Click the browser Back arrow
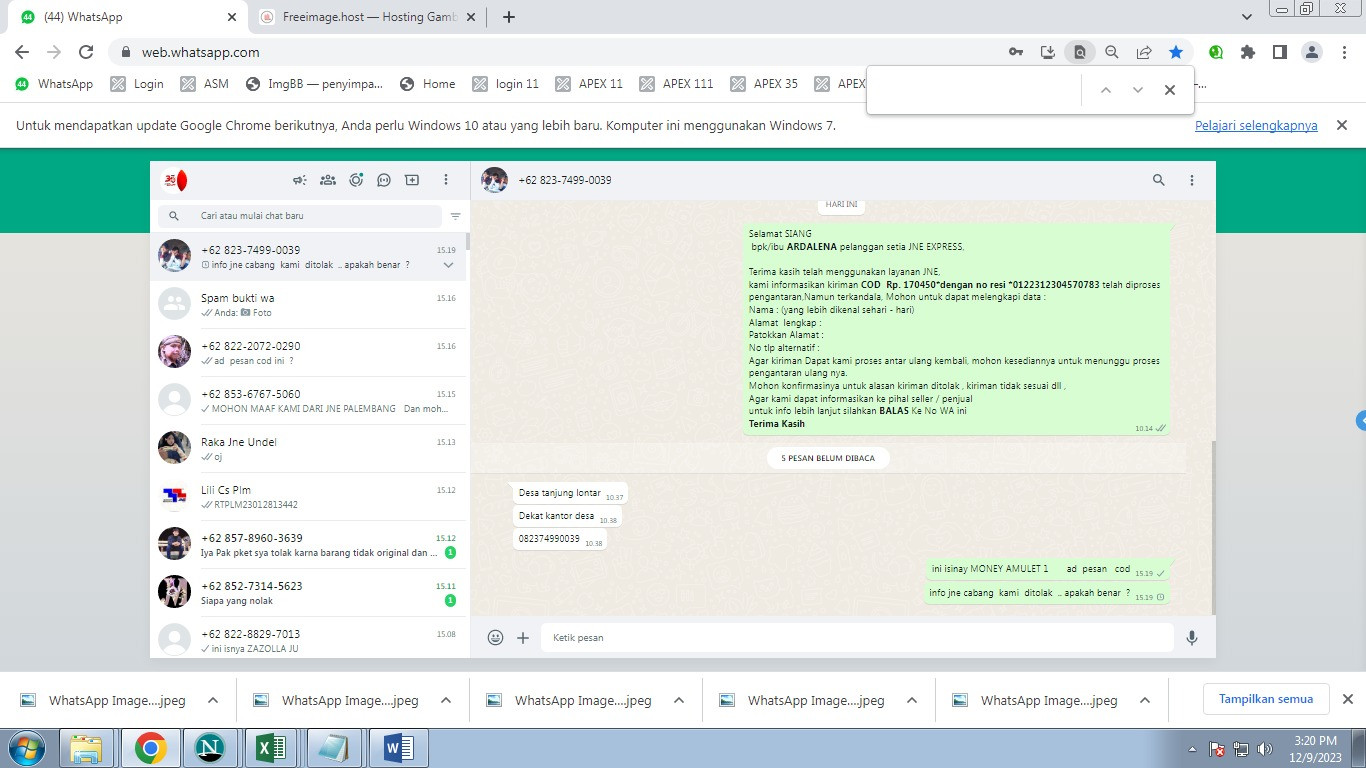 (x=22, y=52)
